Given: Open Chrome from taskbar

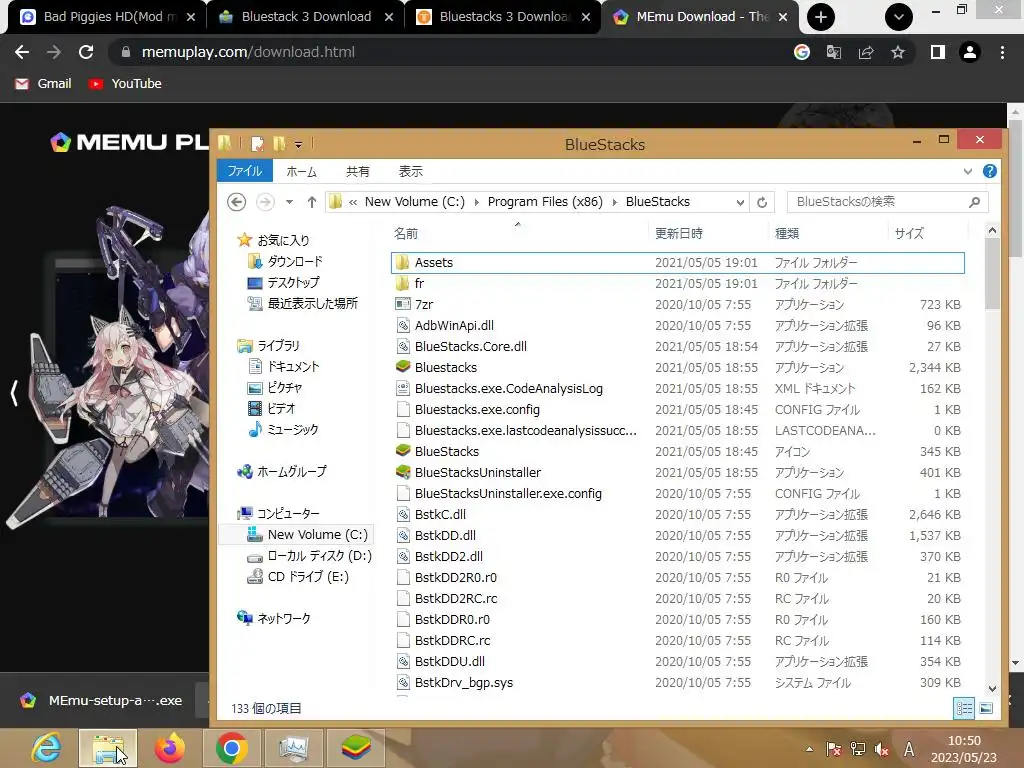Looking at the screenshot, I should coord(231,748).
